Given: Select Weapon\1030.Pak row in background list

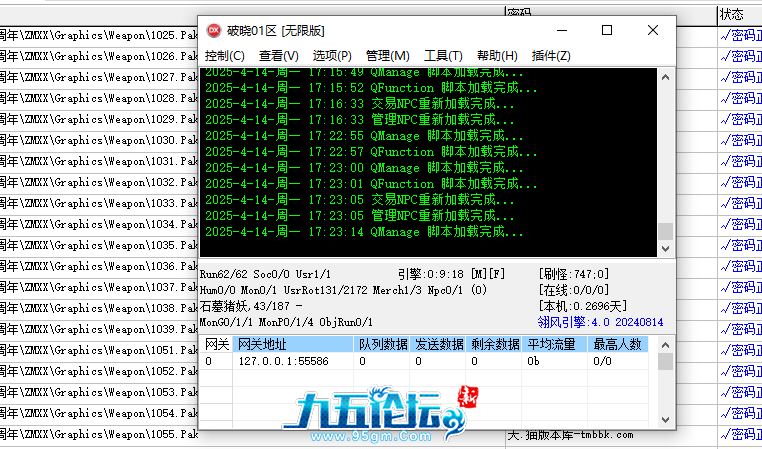Looking at the screenshot, I should pos(99,140).
